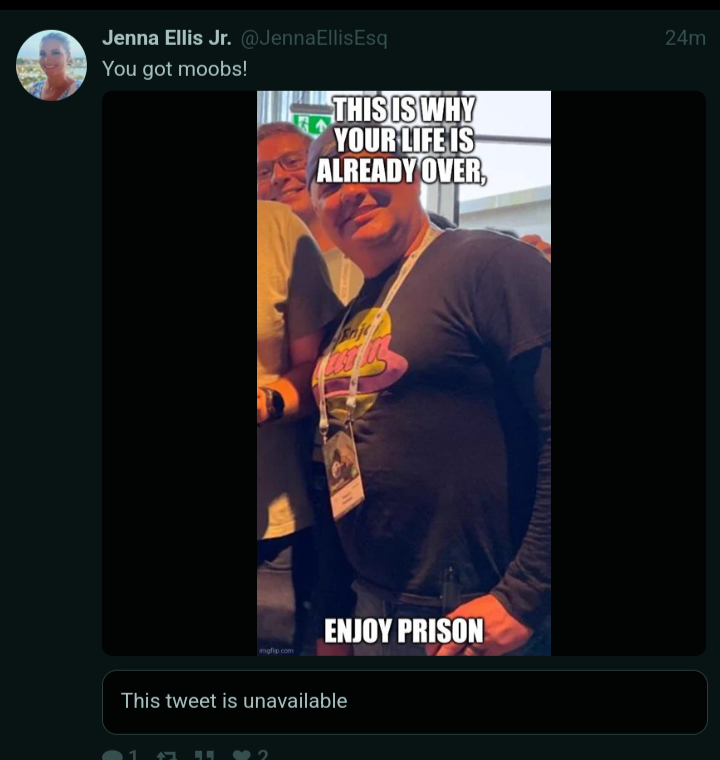Open the attached meme image
This screenshot has width=720, height=760.
(404, 373)
